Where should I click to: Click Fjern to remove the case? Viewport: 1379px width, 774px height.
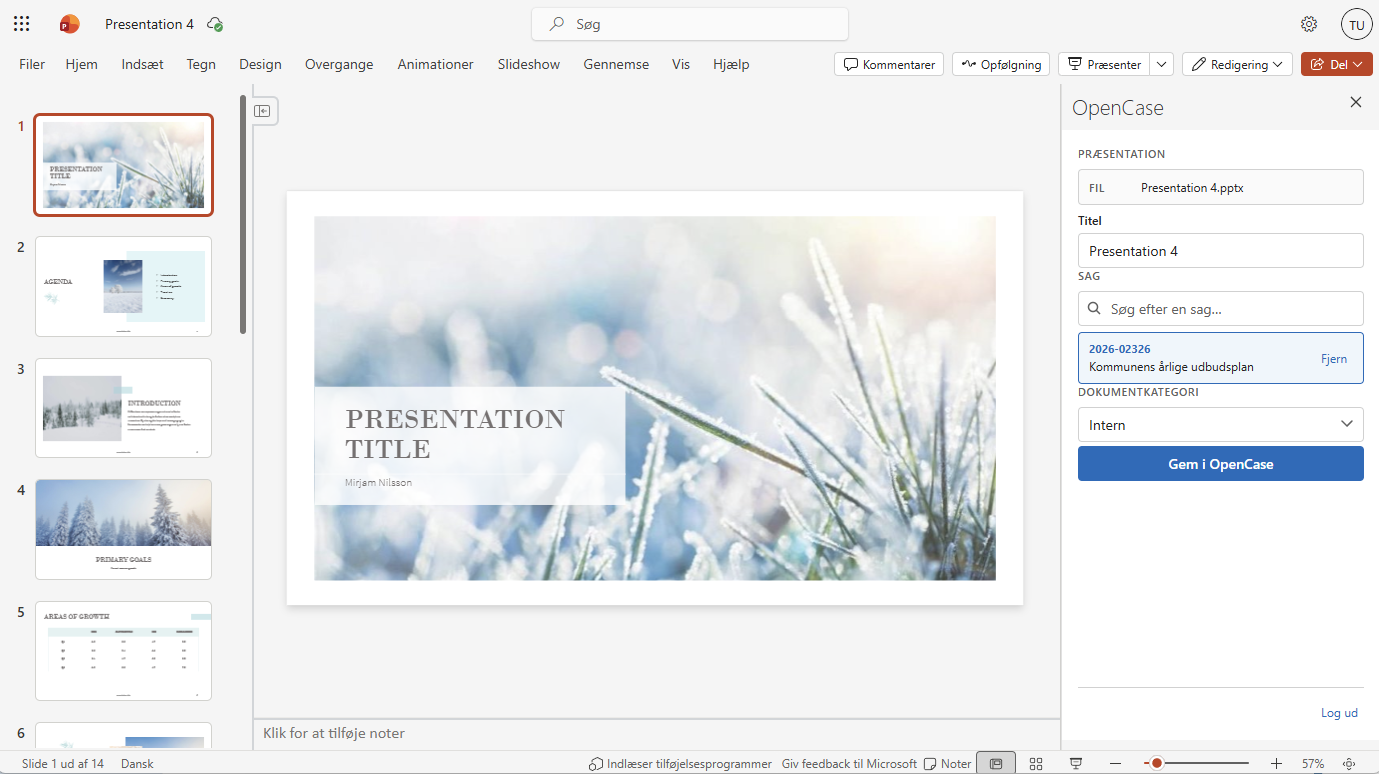(x=1333, y=358)
